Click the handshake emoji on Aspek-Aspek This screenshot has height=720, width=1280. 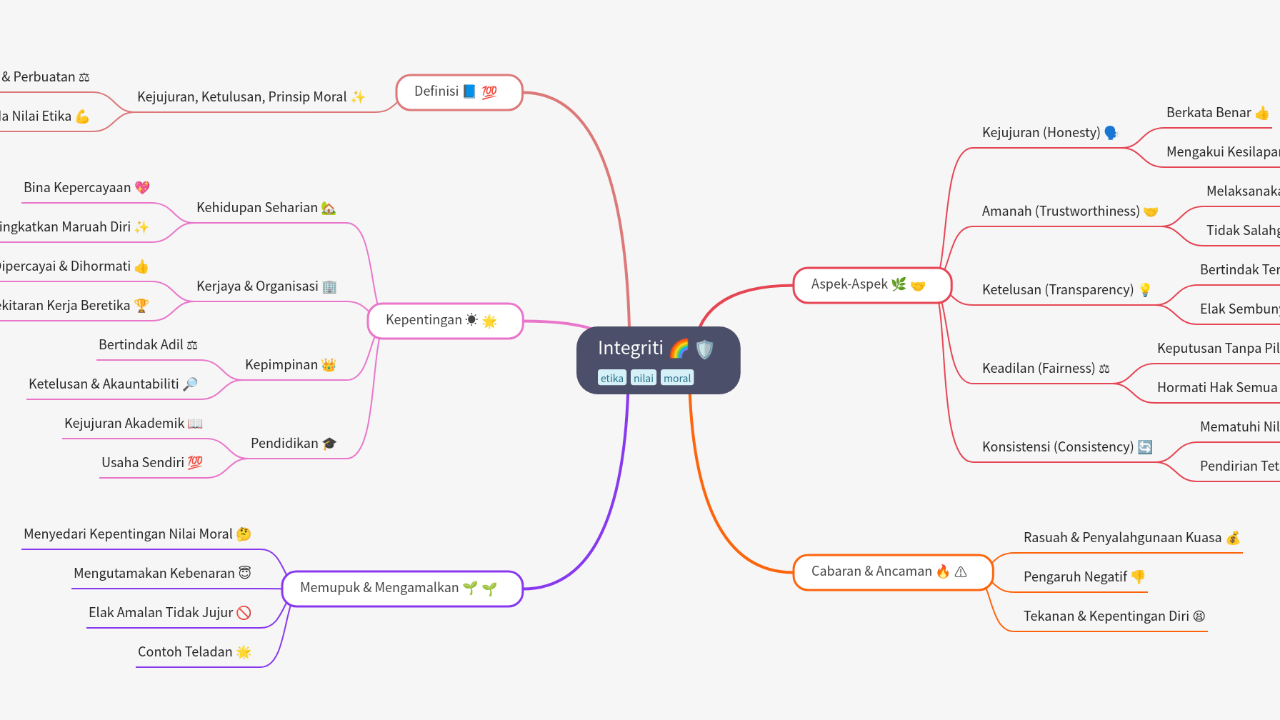918,285
